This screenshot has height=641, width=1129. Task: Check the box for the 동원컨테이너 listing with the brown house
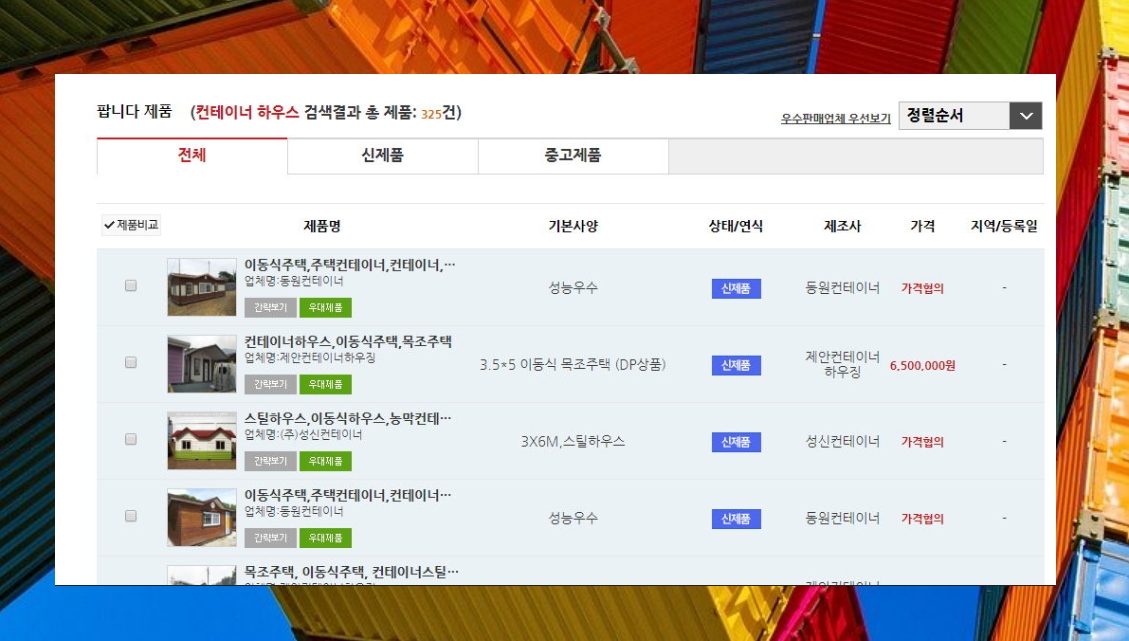(x=130, y=516)
